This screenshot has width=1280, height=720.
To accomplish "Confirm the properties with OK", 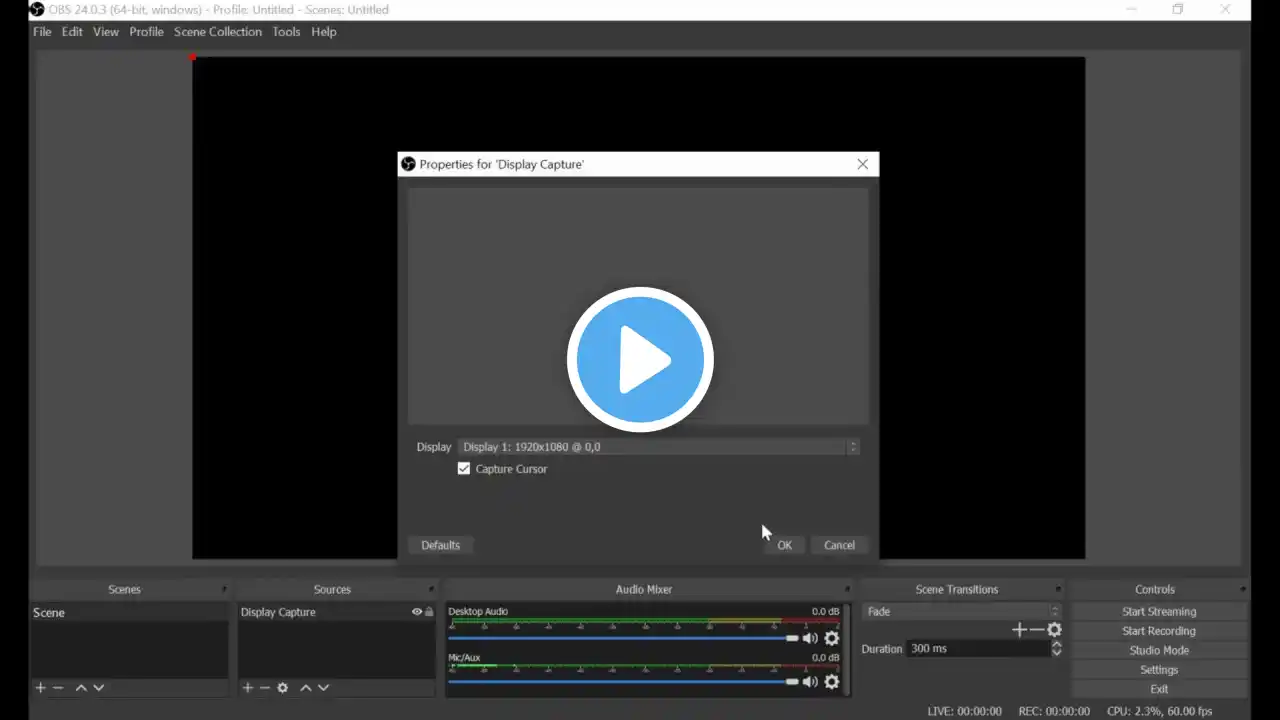I will point(785,545).
